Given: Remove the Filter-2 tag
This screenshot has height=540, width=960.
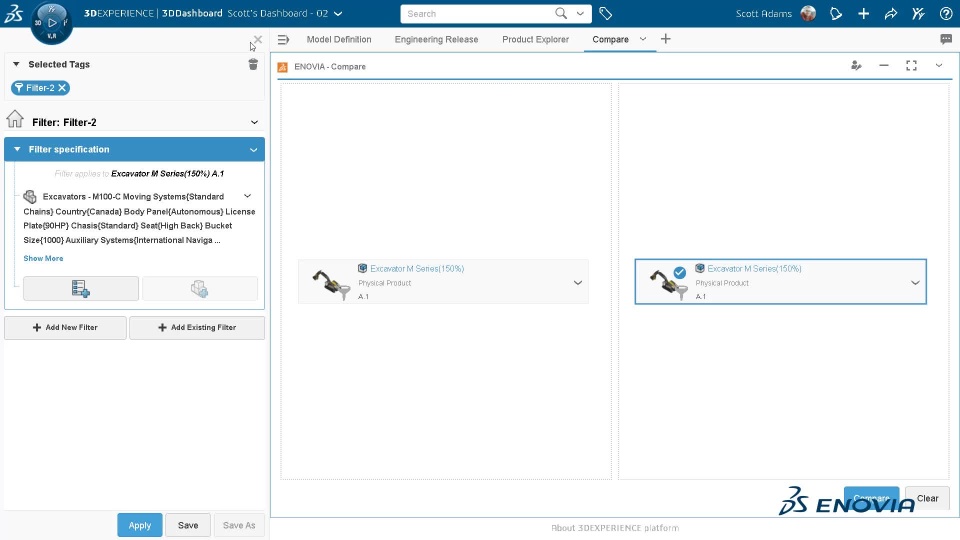Looking at the screenshot, I should [62, 88].
